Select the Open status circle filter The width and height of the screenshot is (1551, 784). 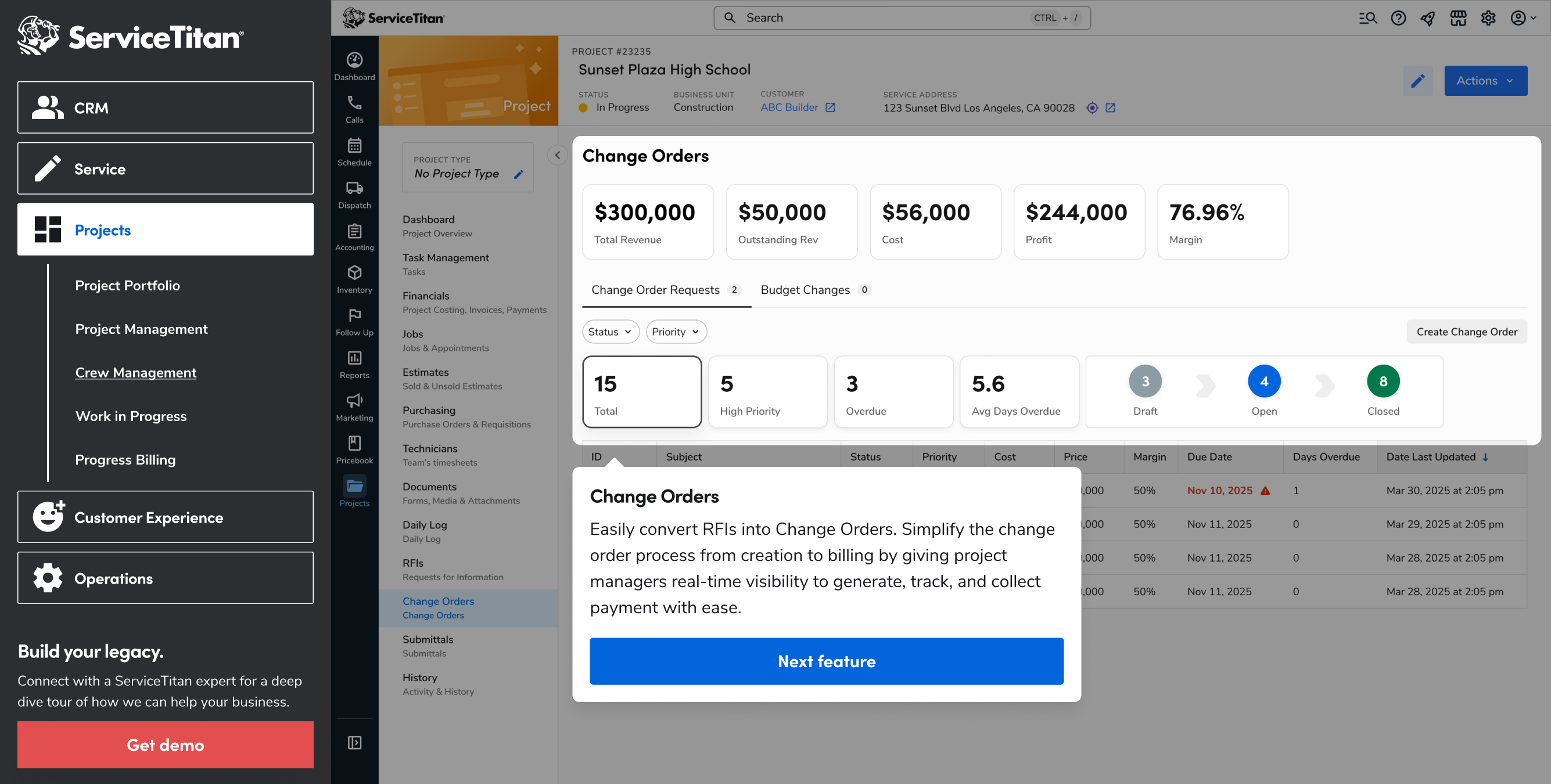1263,382
